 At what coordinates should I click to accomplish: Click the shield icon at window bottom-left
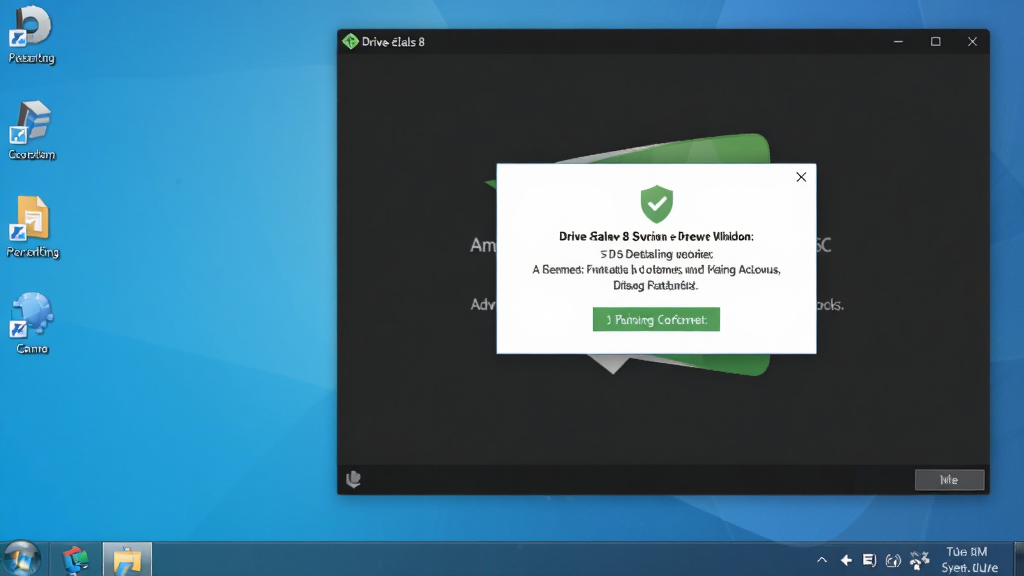[x=353, y=479]
